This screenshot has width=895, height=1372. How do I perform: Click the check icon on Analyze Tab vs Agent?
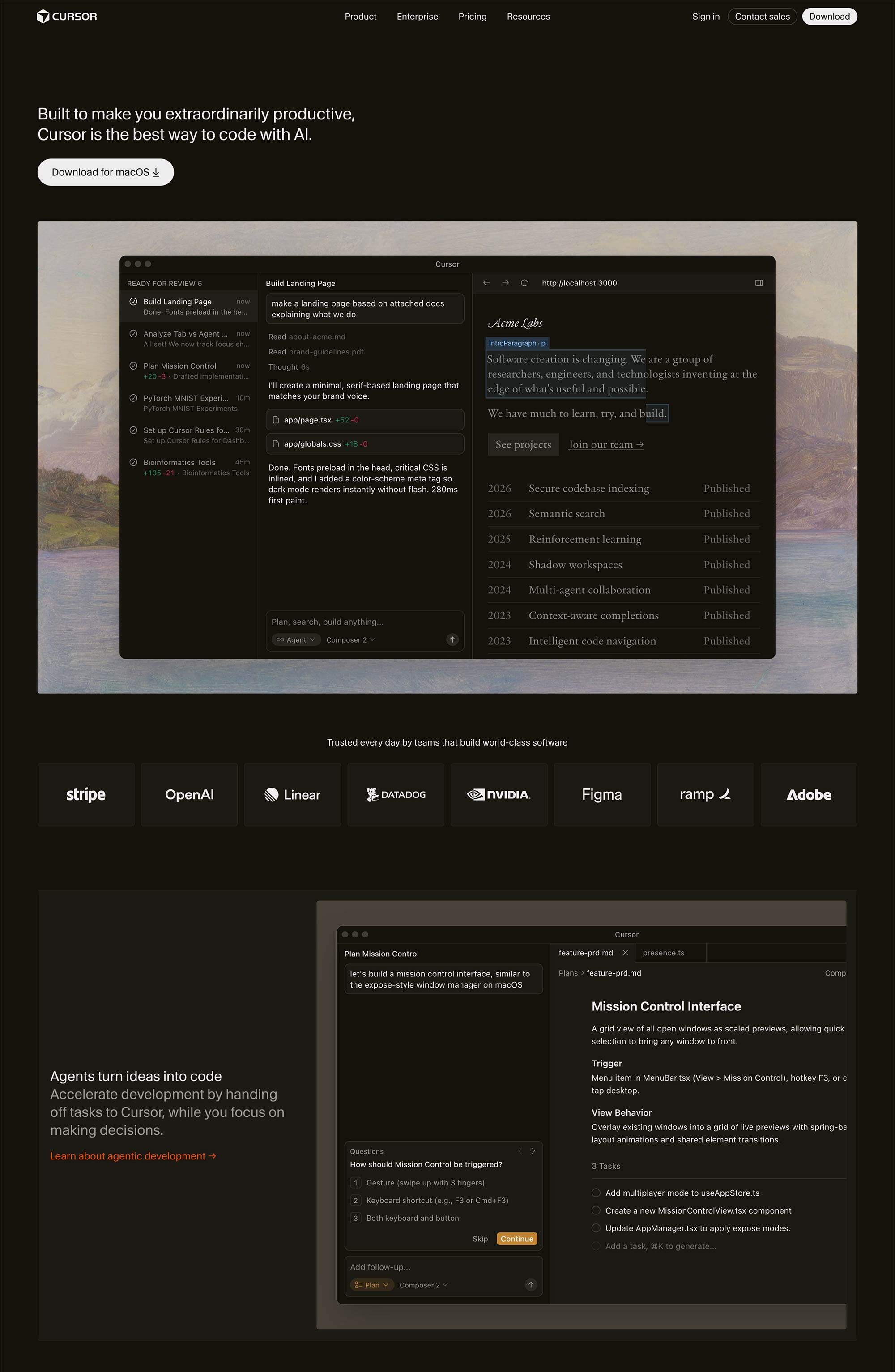click(133, 334)
